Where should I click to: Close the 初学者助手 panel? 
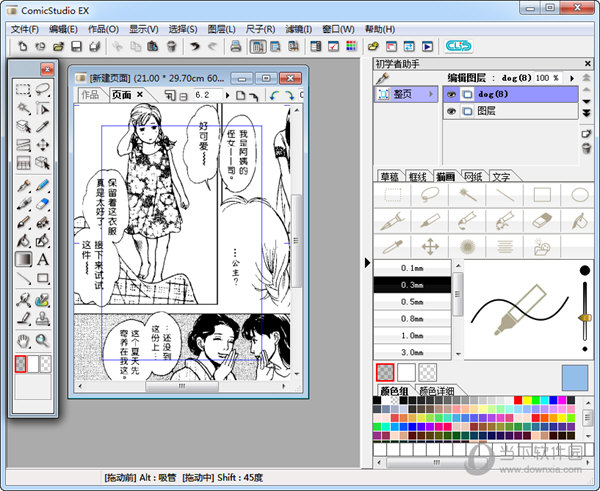tap(588, 64)
